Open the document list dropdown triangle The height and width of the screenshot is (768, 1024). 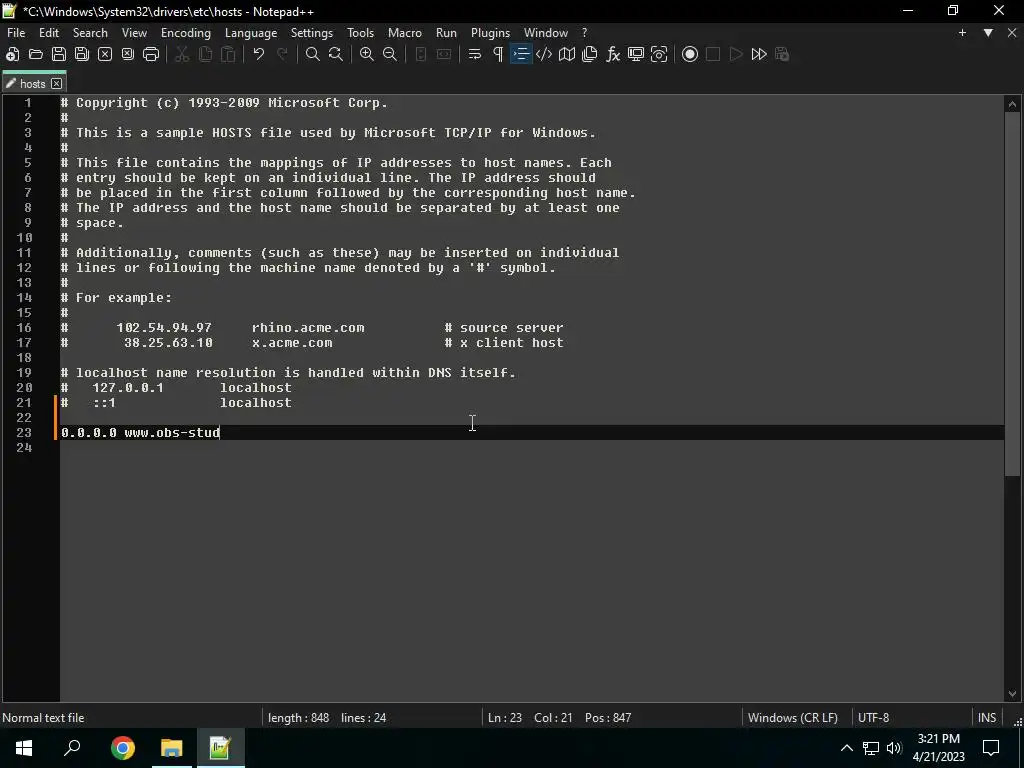pos(988,33)
